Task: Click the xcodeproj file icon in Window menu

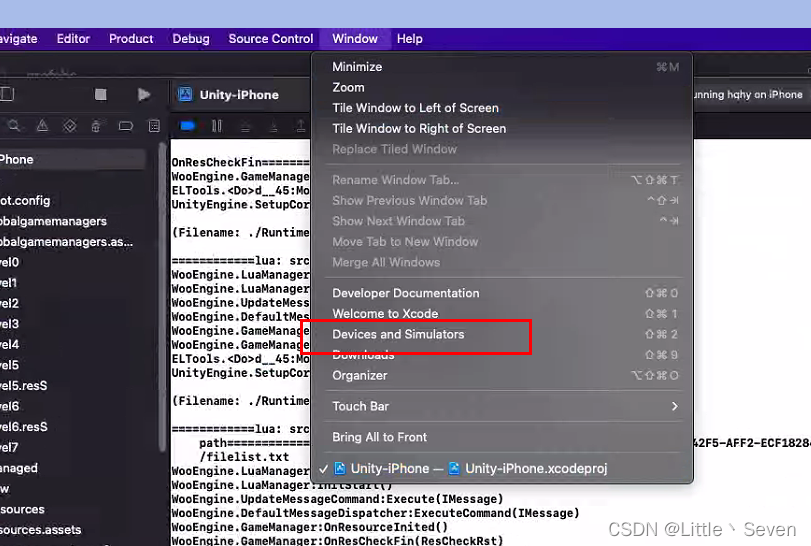Action: click(454, 468)
